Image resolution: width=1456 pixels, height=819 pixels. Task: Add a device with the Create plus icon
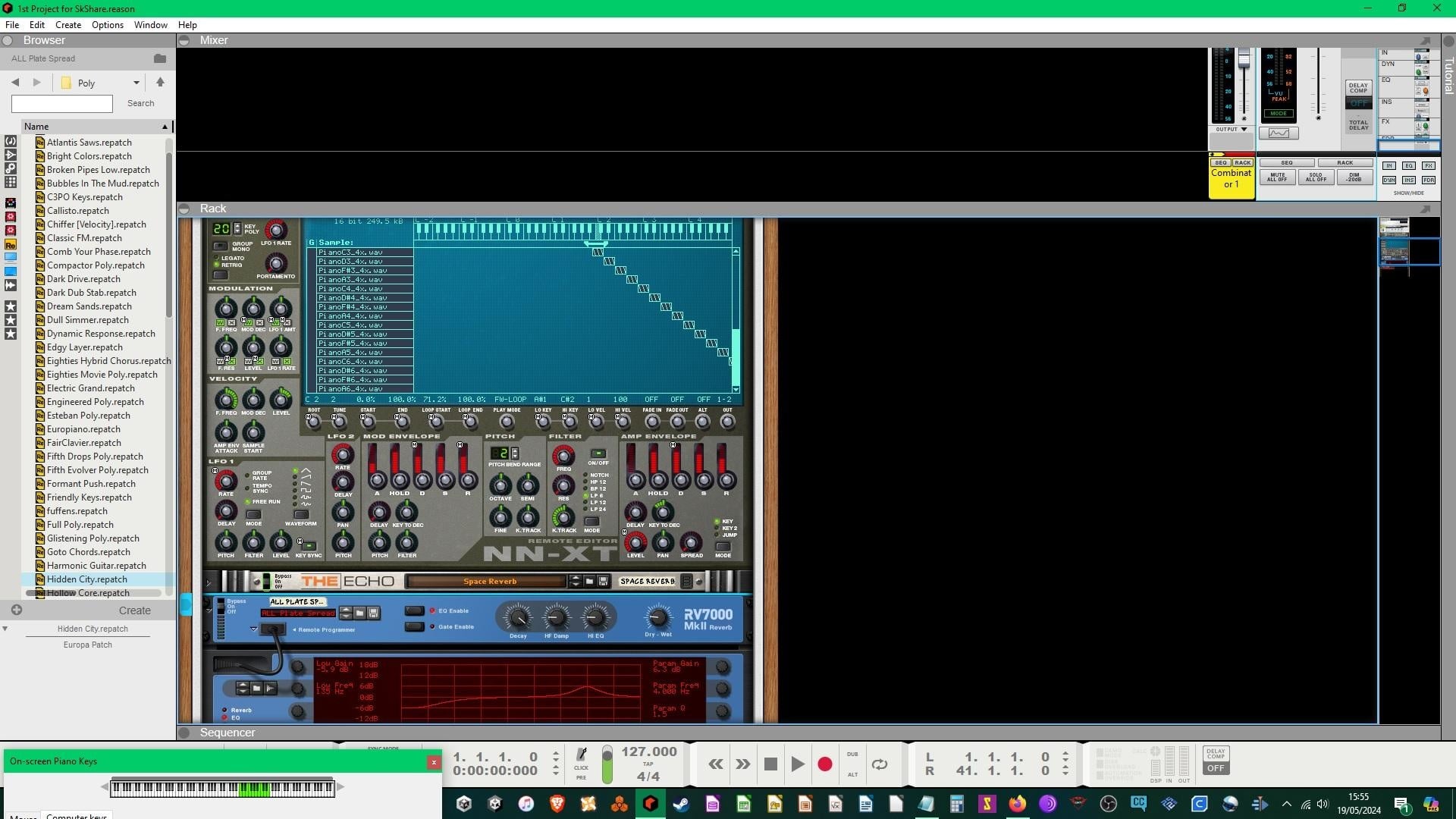(x=17, y=610)
